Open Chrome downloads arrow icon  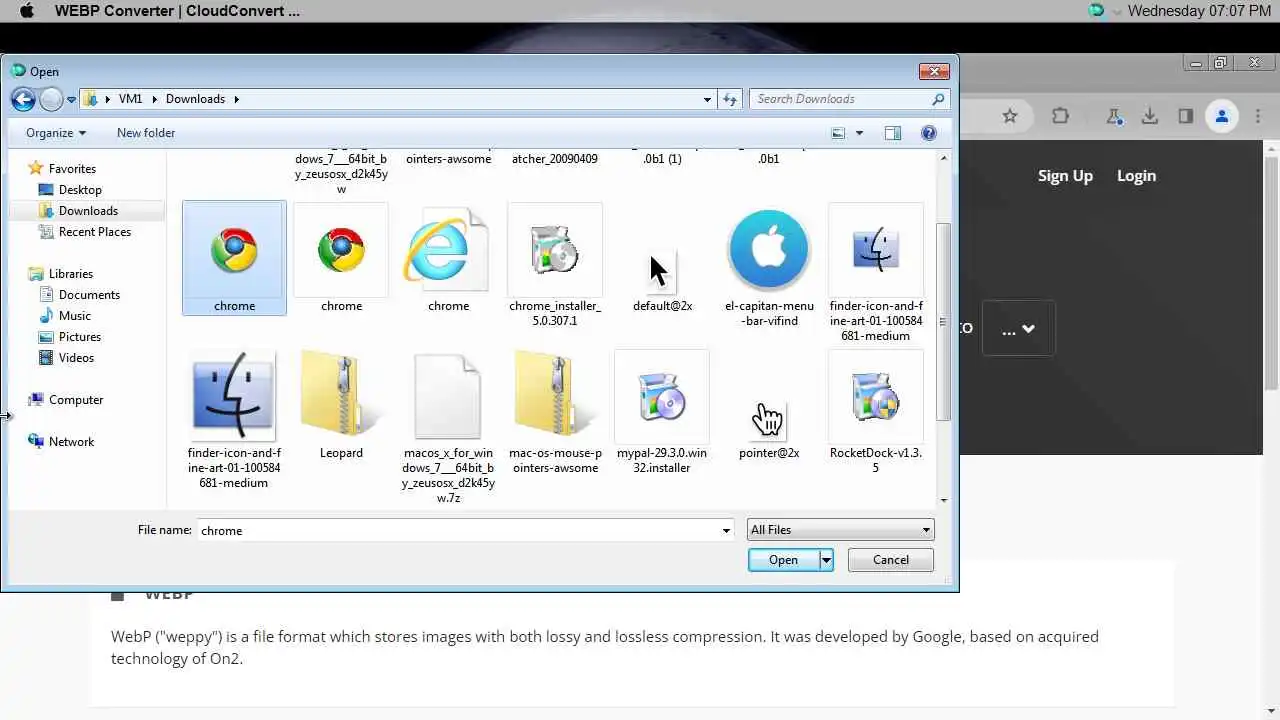click(x=1150, y=116)
